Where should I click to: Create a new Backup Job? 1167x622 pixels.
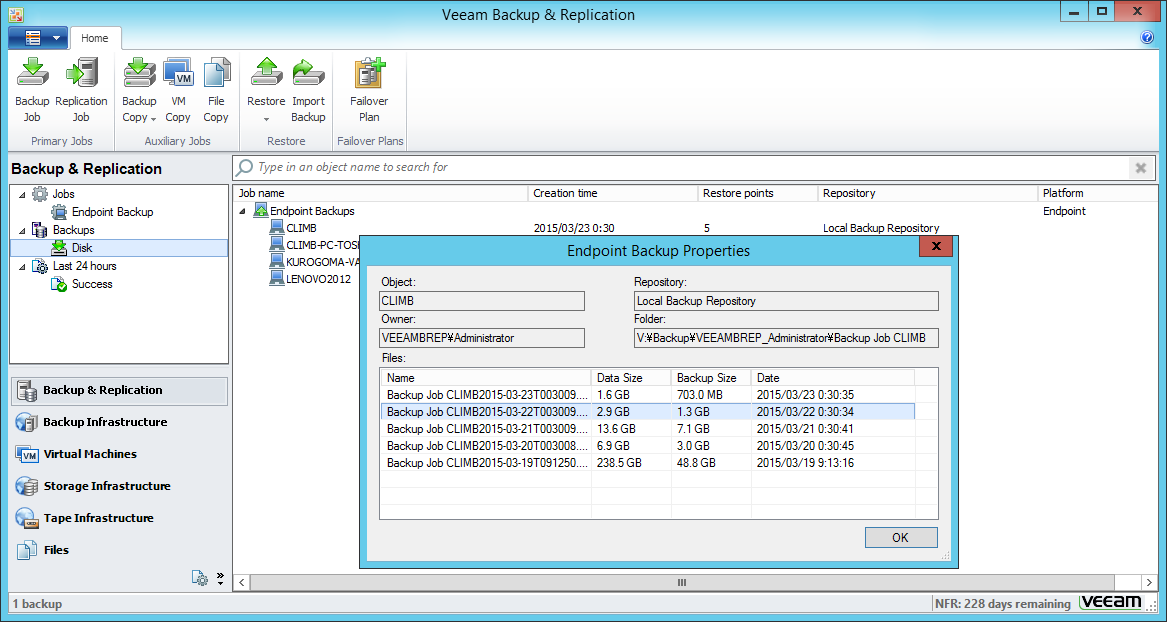tap(32, 91)
